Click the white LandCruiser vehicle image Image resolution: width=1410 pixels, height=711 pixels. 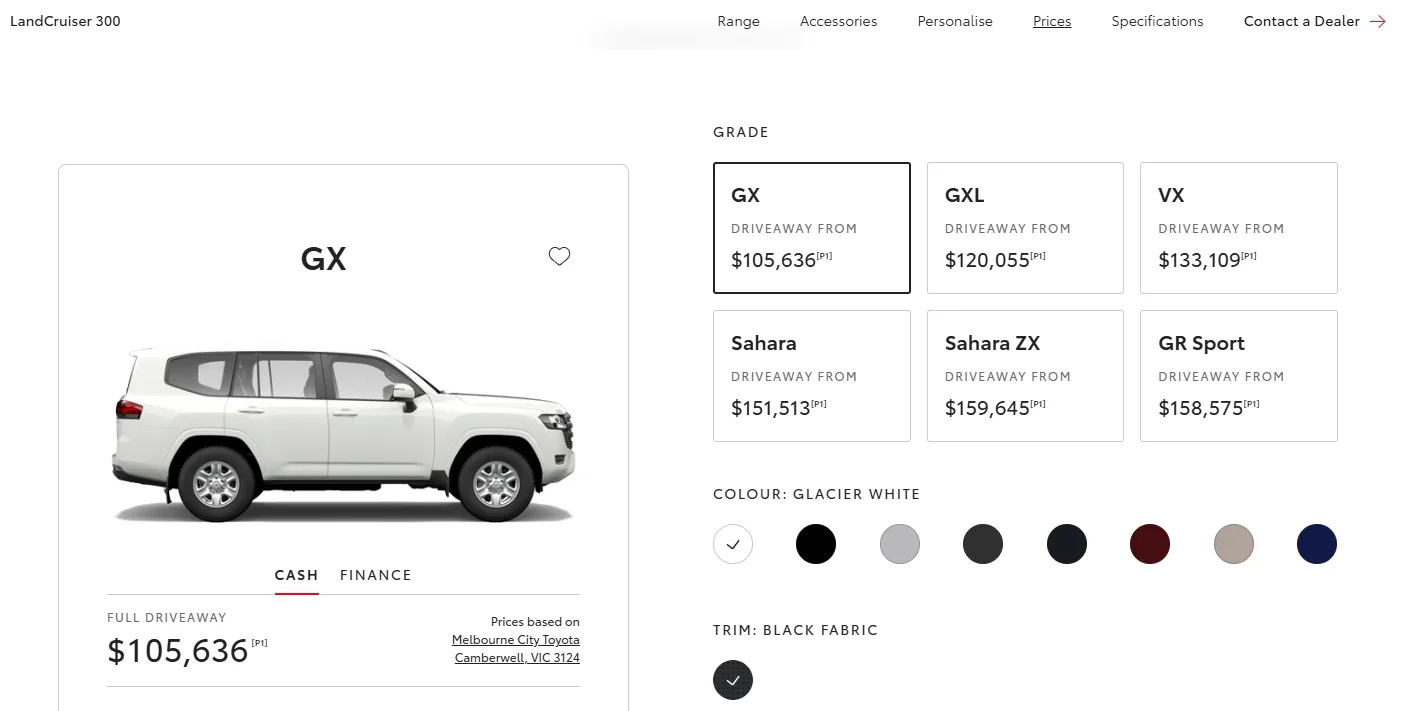pos(345,432)
